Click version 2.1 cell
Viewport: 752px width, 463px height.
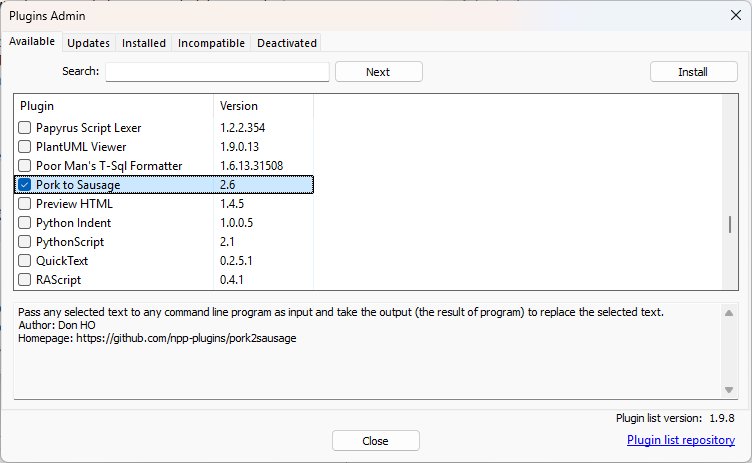pos(227,242)
